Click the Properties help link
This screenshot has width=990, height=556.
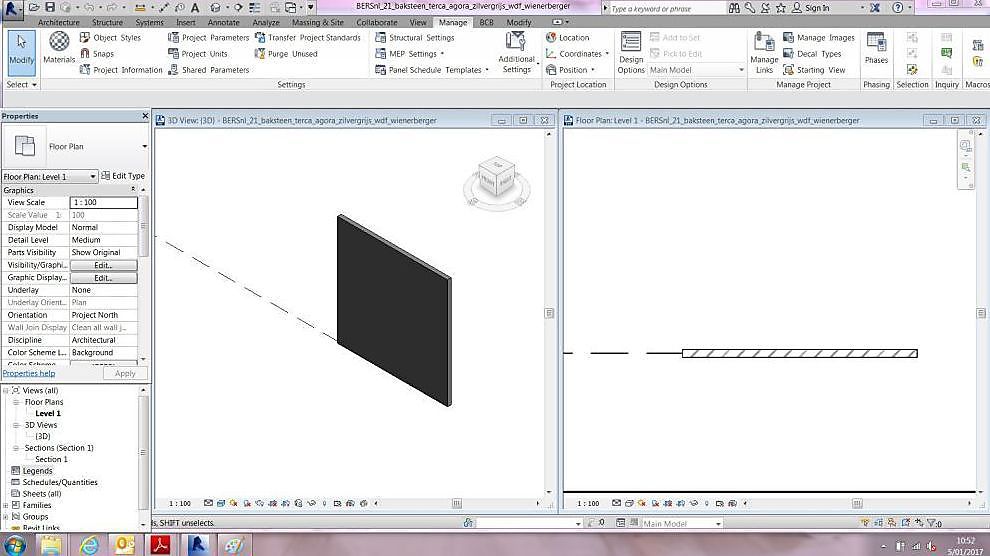point(28,373)
